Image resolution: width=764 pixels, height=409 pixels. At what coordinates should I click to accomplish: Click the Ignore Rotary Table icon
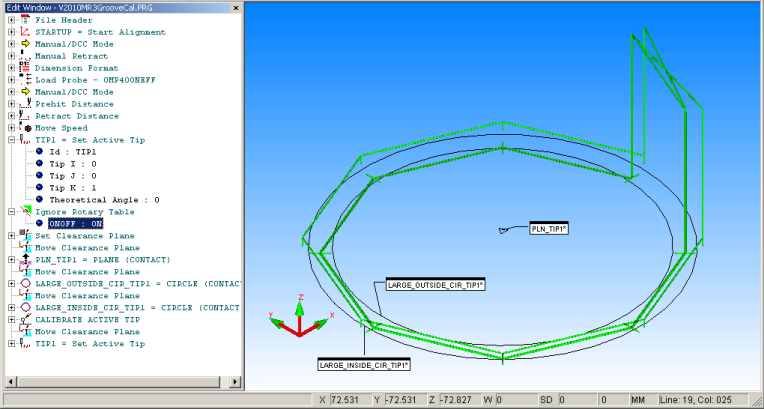pyautogui.click(x=25, y=212)
